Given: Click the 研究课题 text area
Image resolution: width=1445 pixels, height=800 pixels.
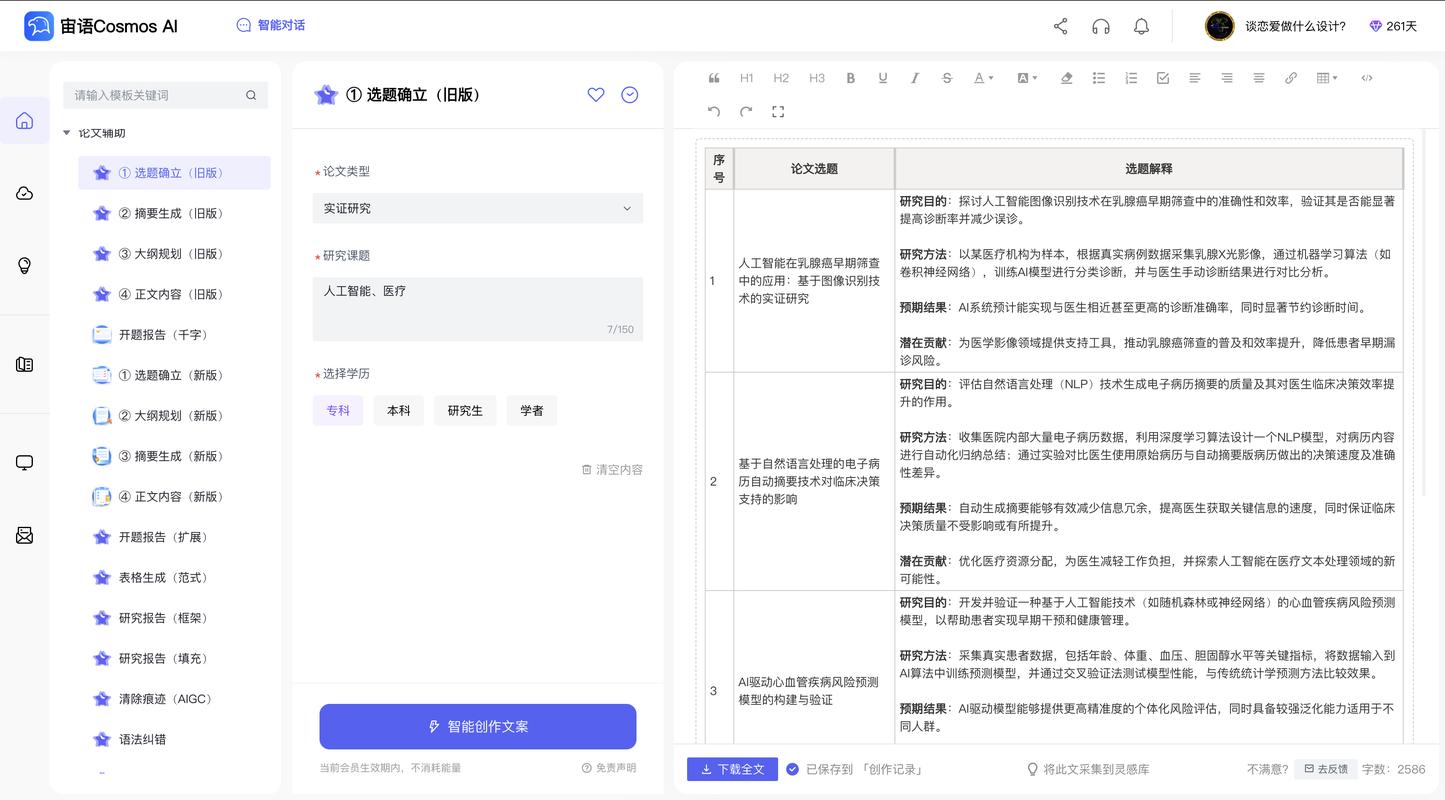Looking at the screenshot, I should click(x=478, y=309).
